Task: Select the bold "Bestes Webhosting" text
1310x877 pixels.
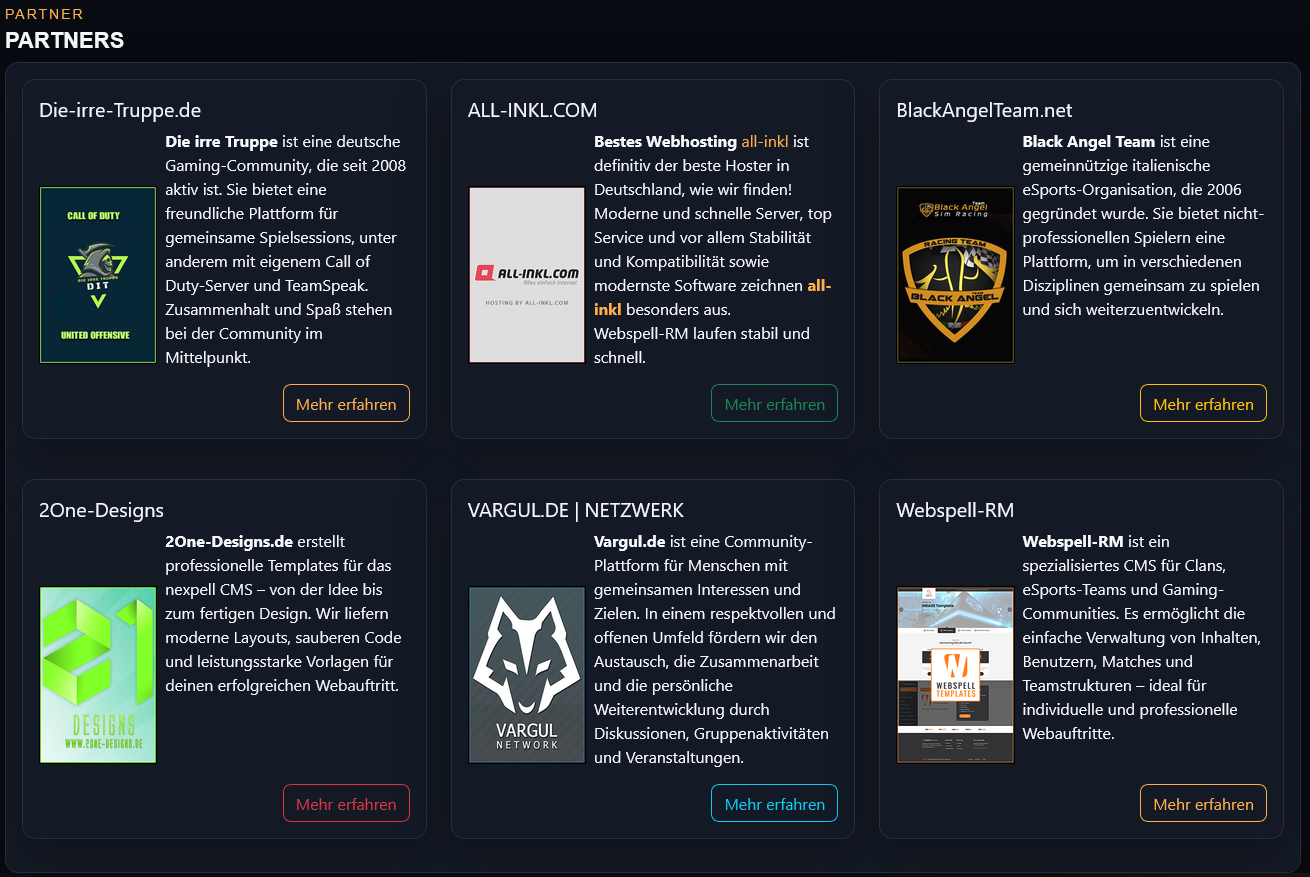Action: (665, 142)
